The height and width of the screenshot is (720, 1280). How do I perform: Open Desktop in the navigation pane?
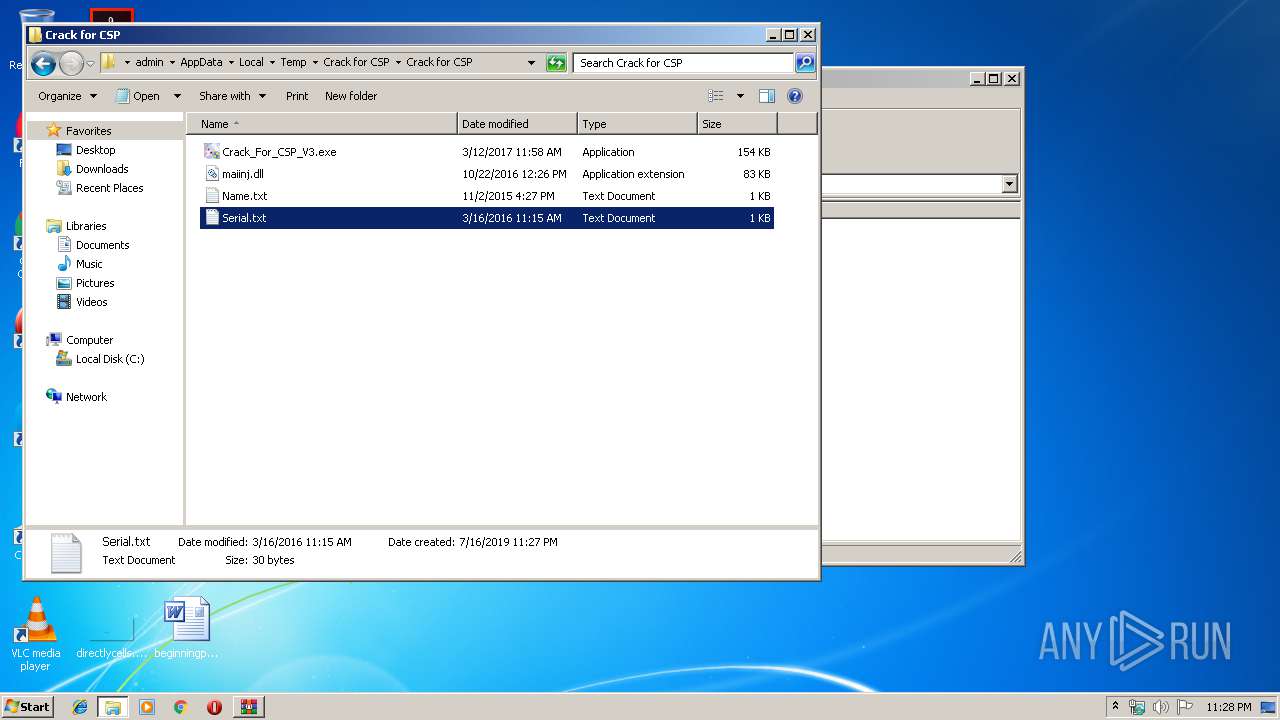point(95,150)
